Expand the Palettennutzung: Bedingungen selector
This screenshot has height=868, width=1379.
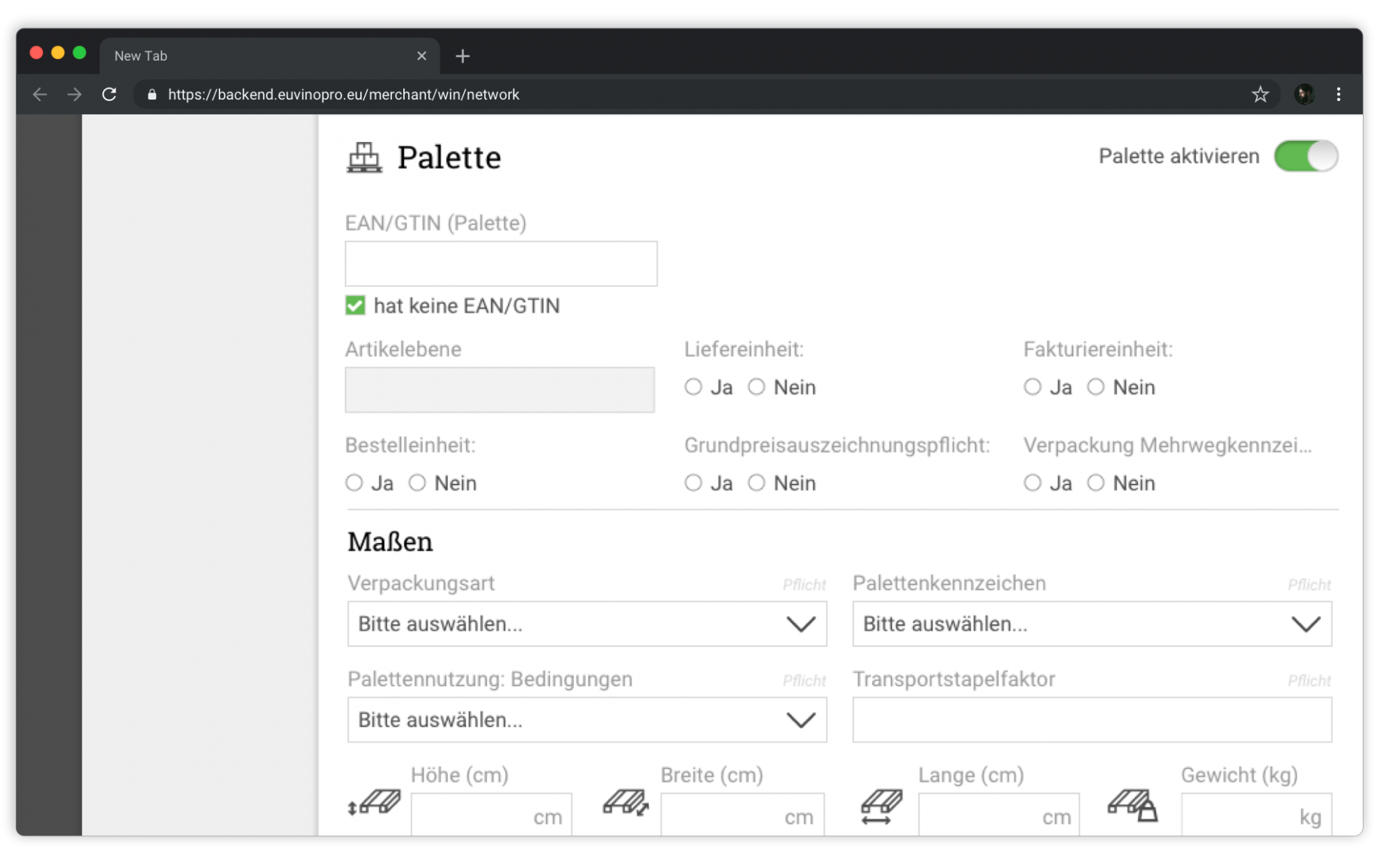point(587,720)
